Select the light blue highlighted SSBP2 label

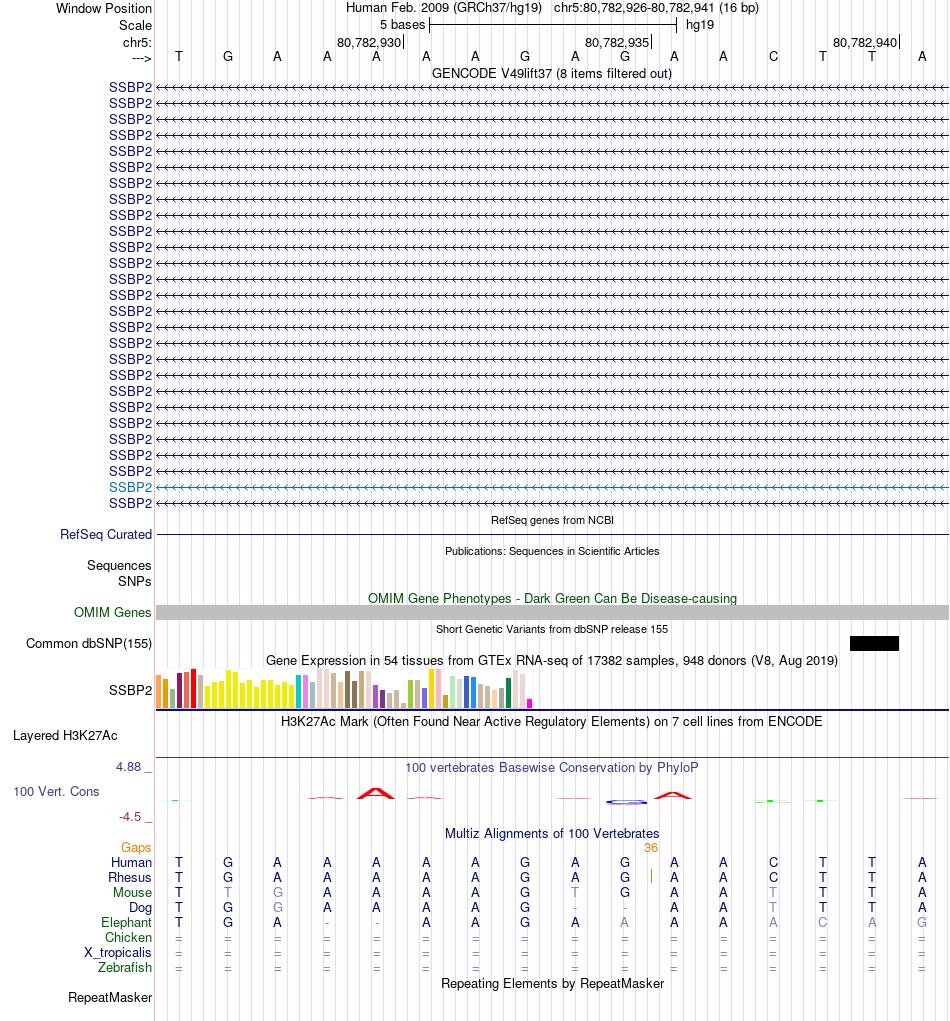point(130,487)
